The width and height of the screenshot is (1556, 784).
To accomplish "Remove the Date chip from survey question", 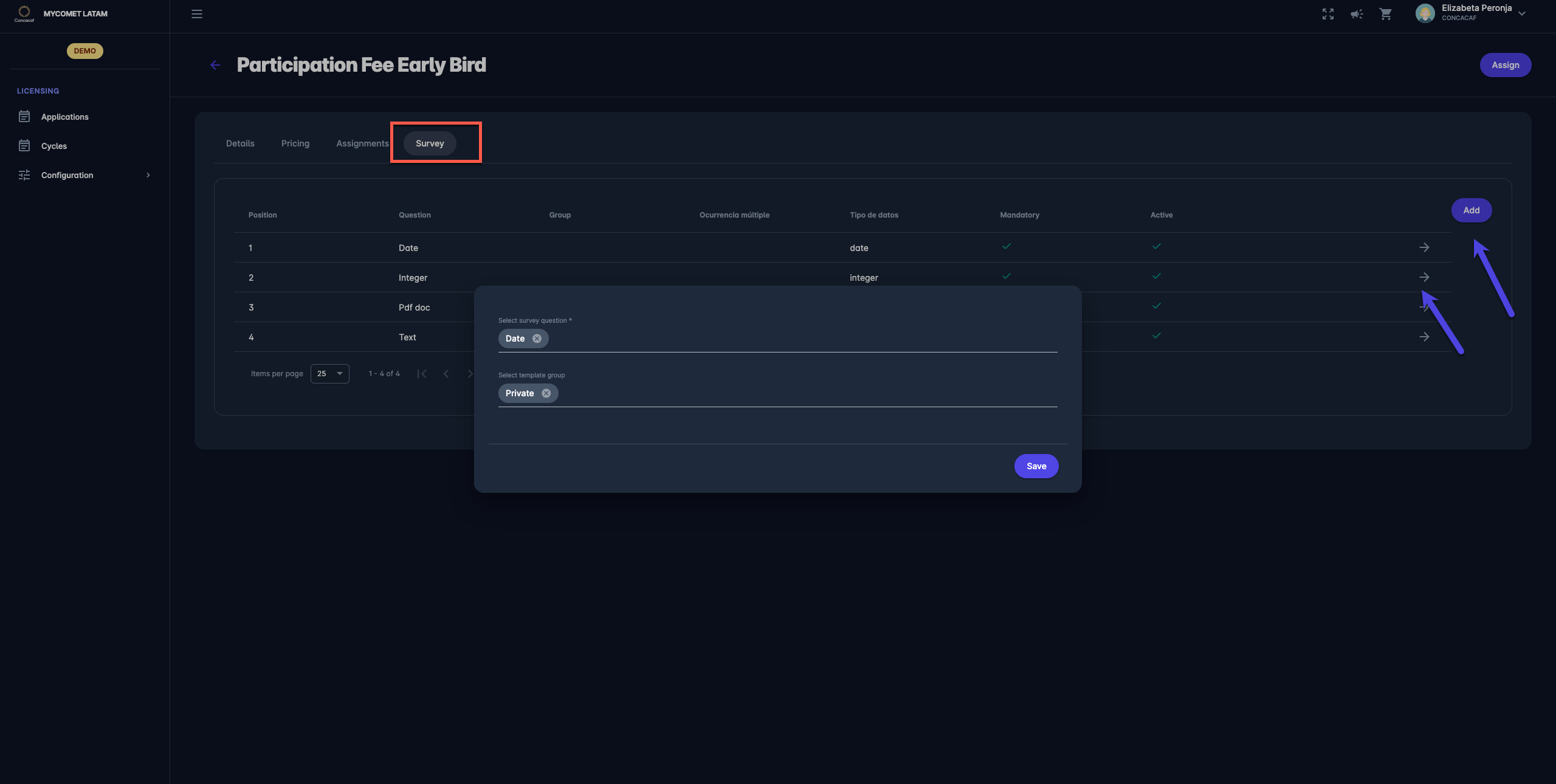I will click(x=537, y=339).
